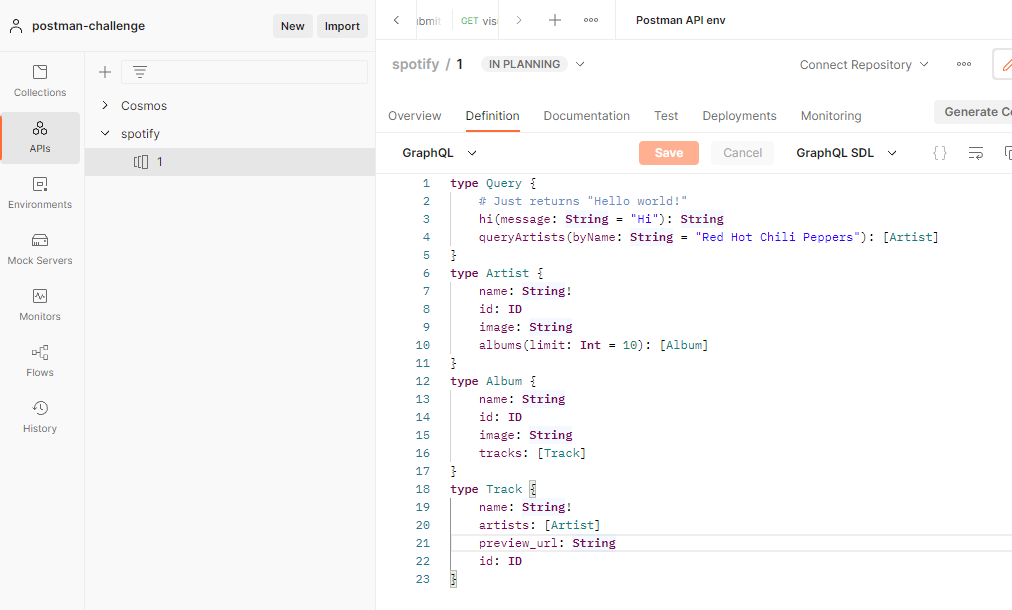Click the pencil edit icon at top right
The image size is (1012, 610).
coord(1005,64)
